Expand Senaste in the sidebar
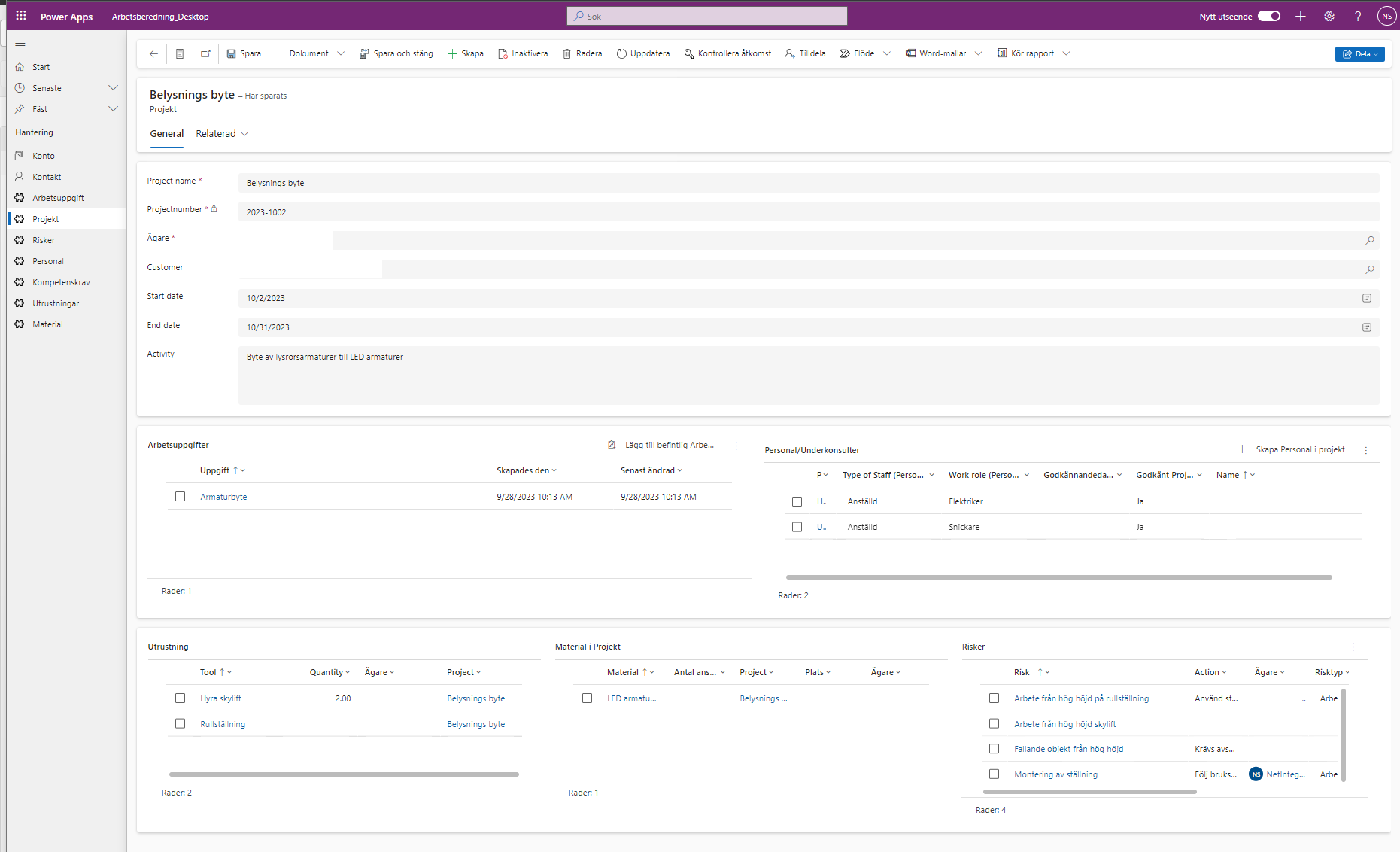 click(113, 88)
